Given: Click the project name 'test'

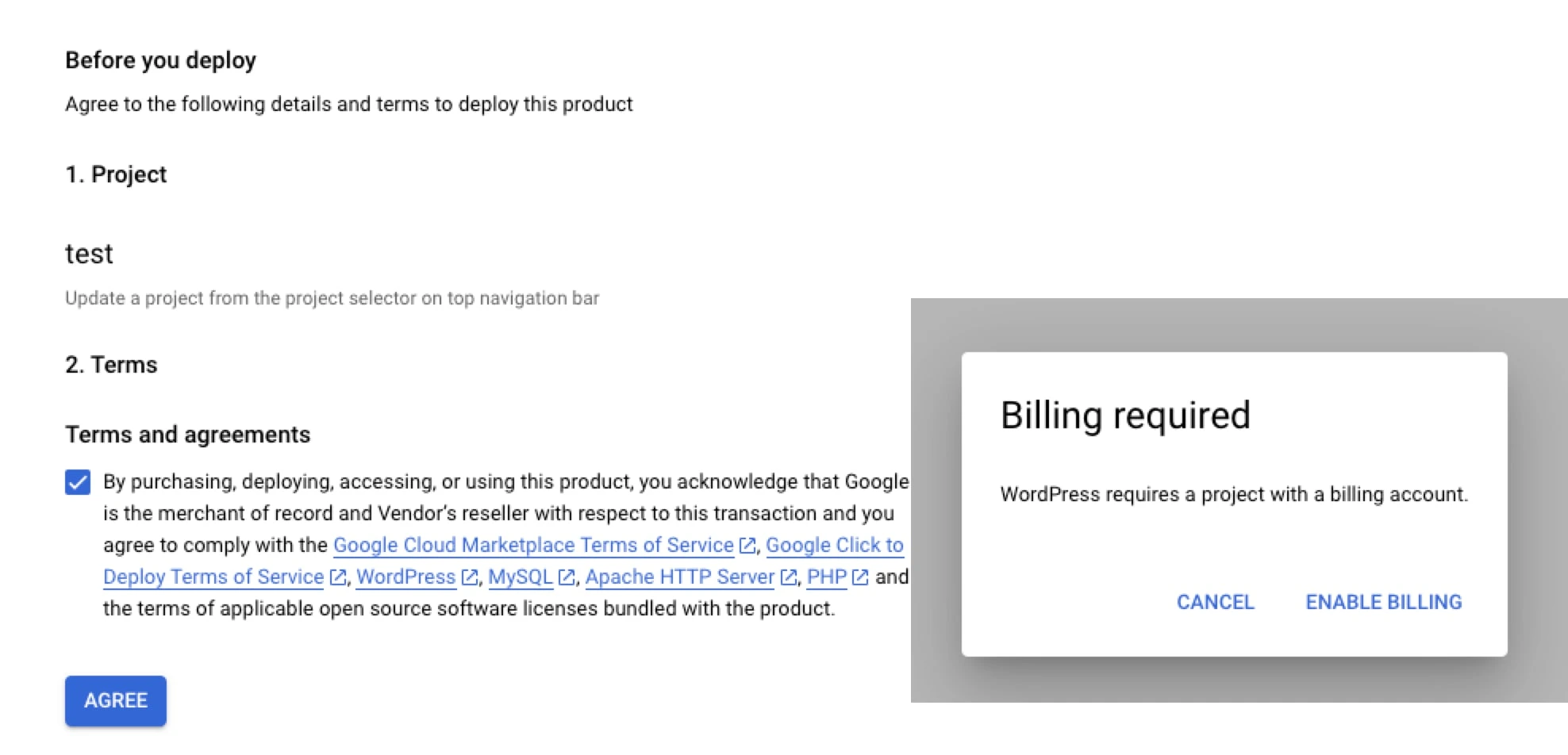Looking at the screenshot, I should click(89, 254).
